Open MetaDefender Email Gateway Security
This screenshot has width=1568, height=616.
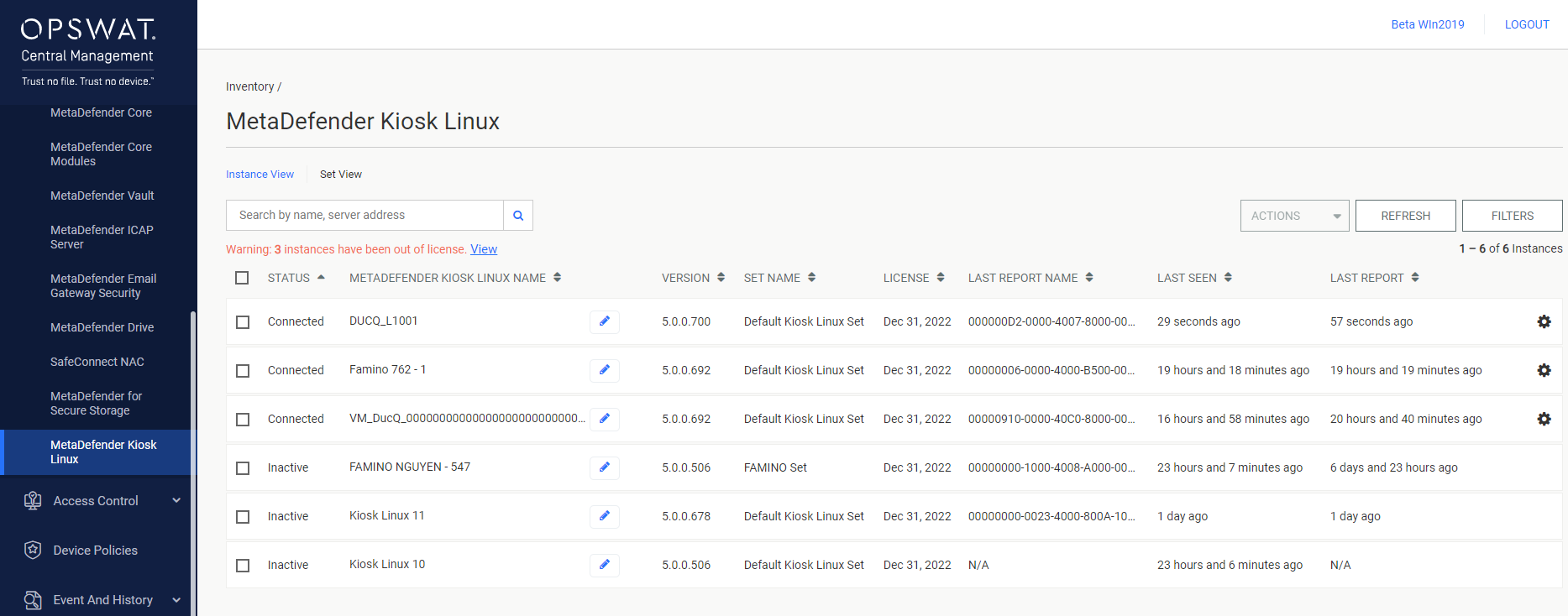(103, 286)
